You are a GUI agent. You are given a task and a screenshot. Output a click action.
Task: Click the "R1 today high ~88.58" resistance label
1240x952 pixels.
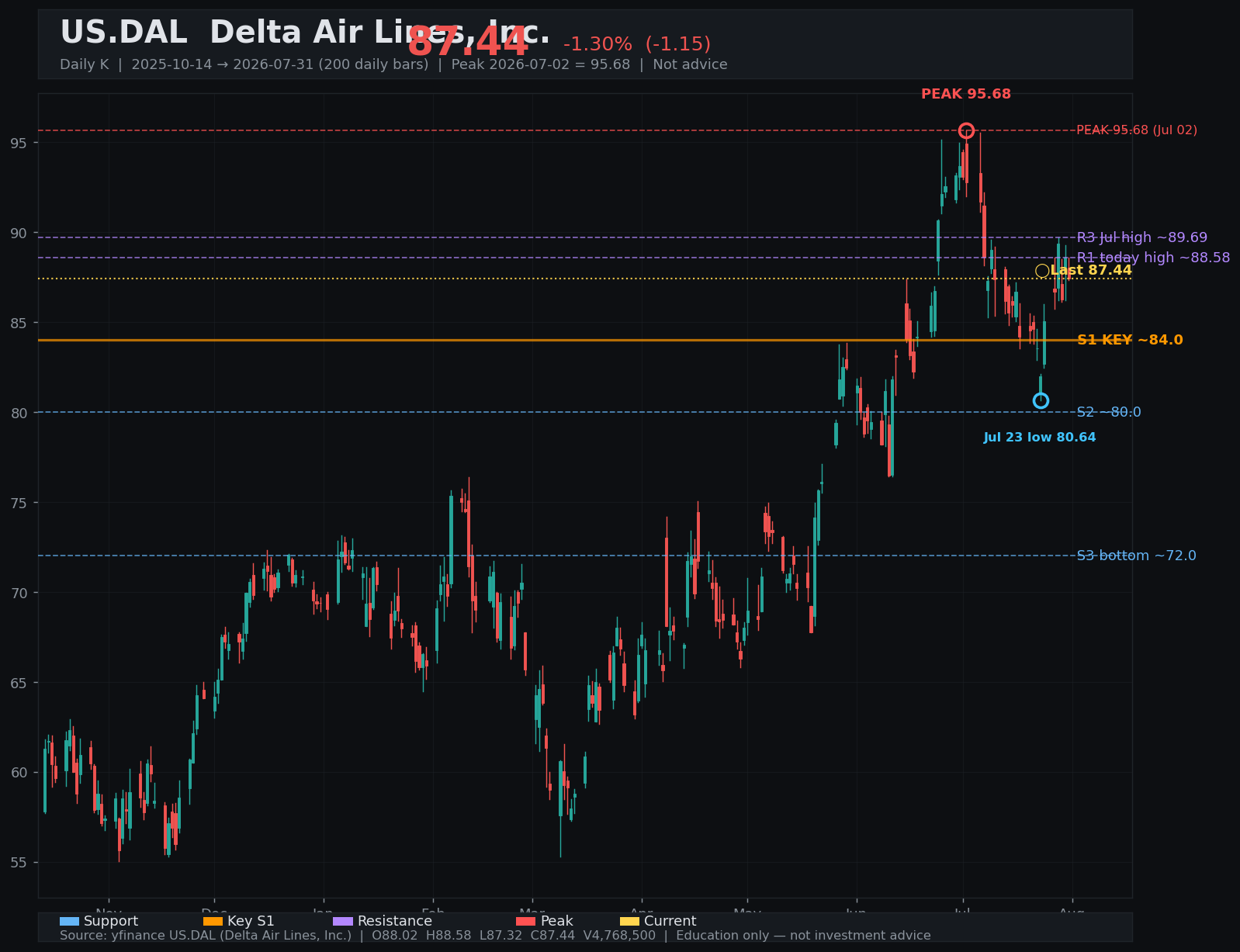tap(1153, 258)
